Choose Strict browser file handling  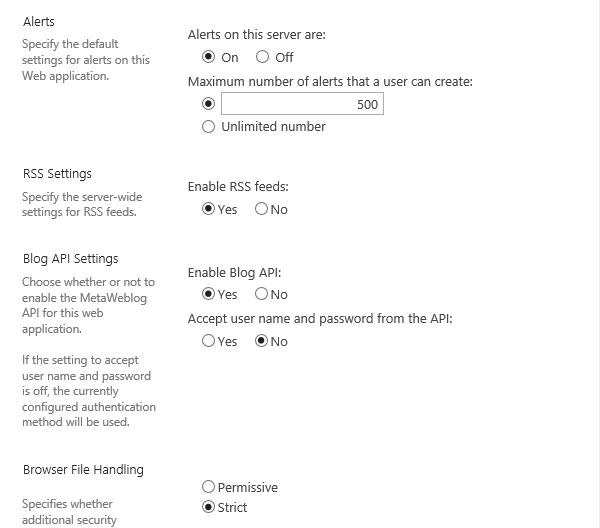208,507
